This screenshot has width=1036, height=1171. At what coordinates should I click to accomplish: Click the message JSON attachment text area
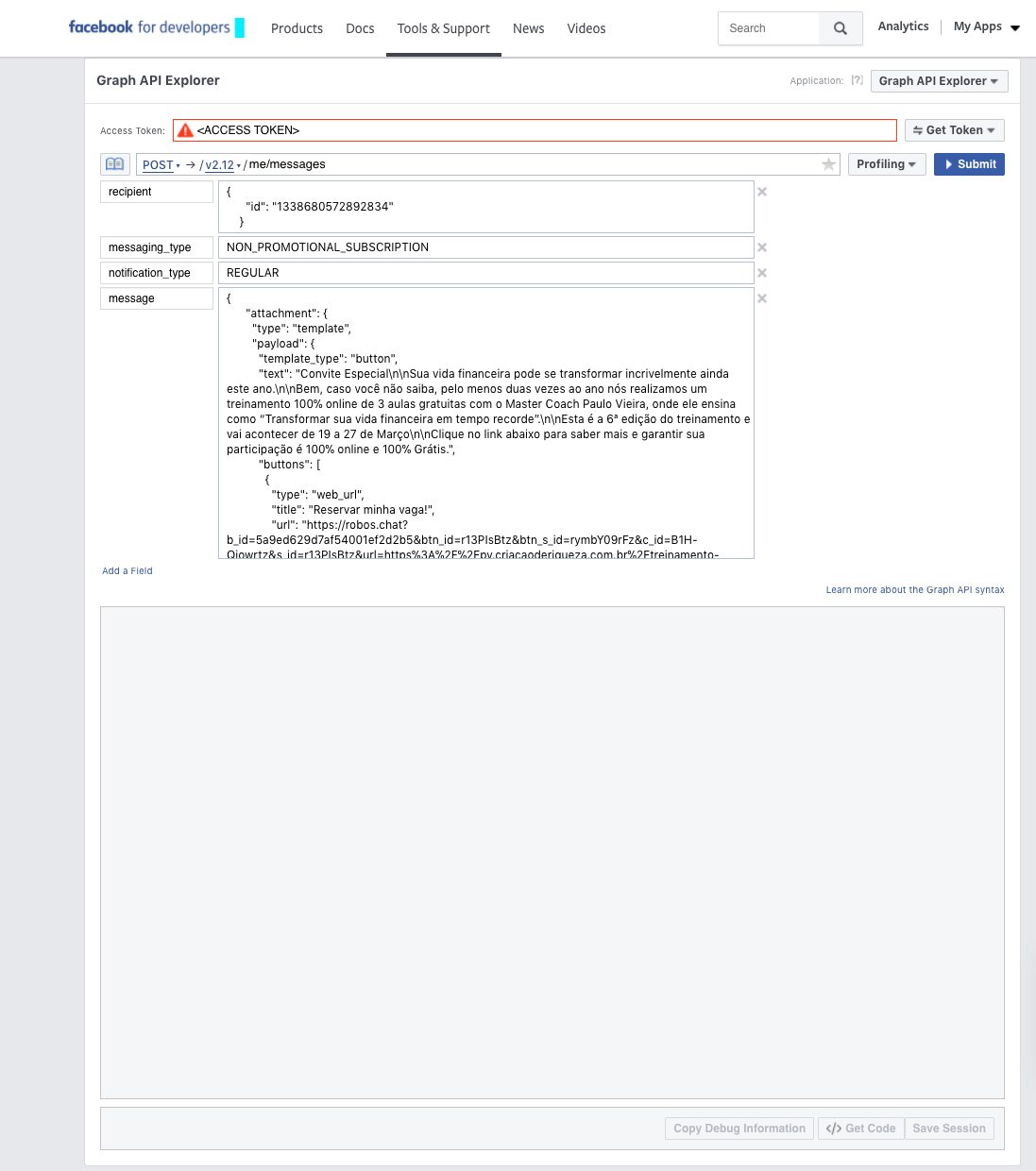486,423
